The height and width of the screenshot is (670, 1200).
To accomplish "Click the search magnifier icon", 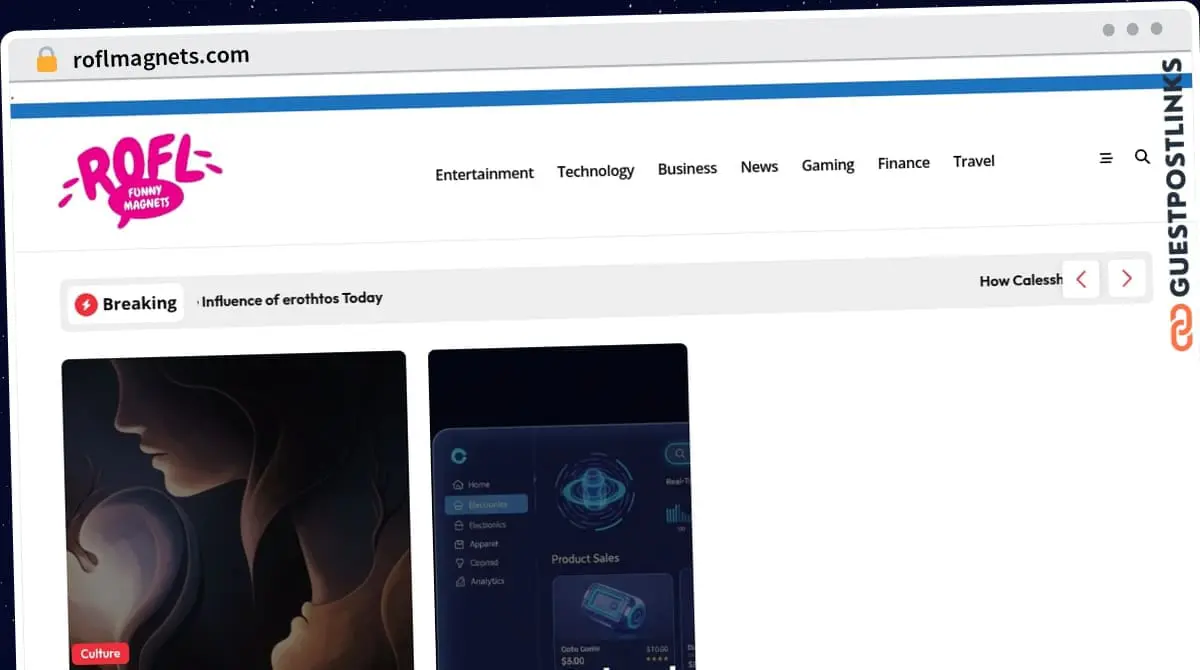I will point(1142,157).
